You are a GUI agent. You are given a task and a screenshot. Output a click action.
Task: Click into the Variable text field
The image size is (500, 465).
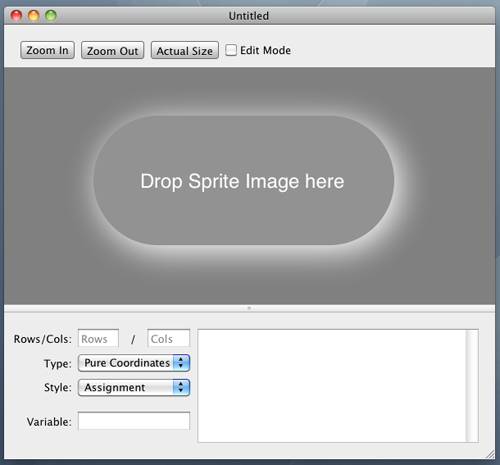(134, 421)
